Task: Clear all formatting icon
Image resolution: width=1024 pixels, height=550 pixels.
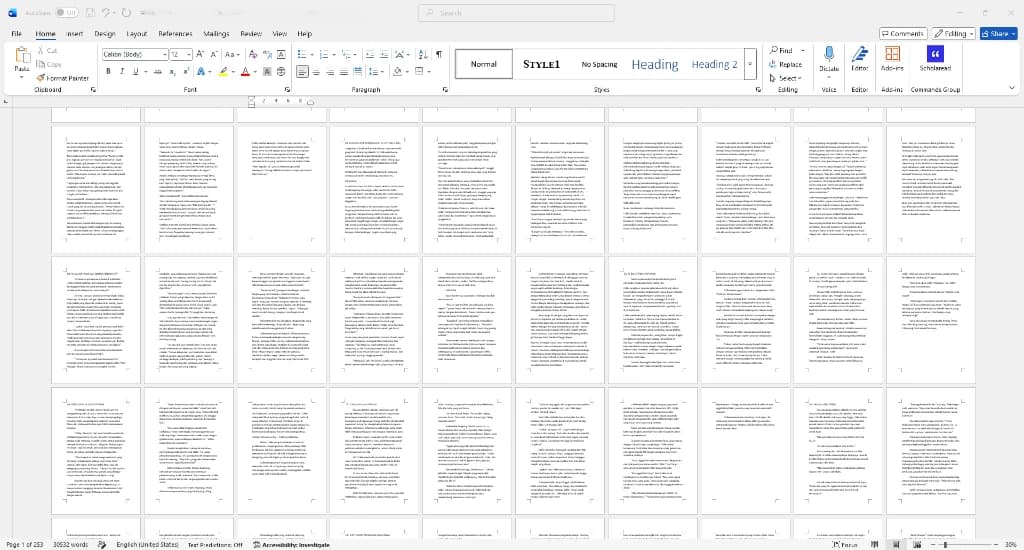Action: point(253,55)
